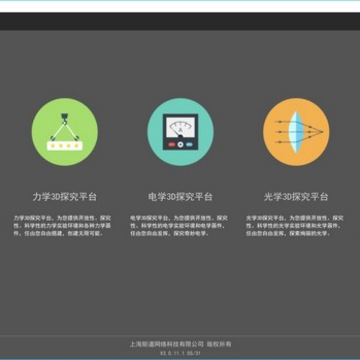Image resolution: width=360 pixels, height=360 pixels.
Task: Select the 力学3D探究平台 title
Action: click(65, 197)
